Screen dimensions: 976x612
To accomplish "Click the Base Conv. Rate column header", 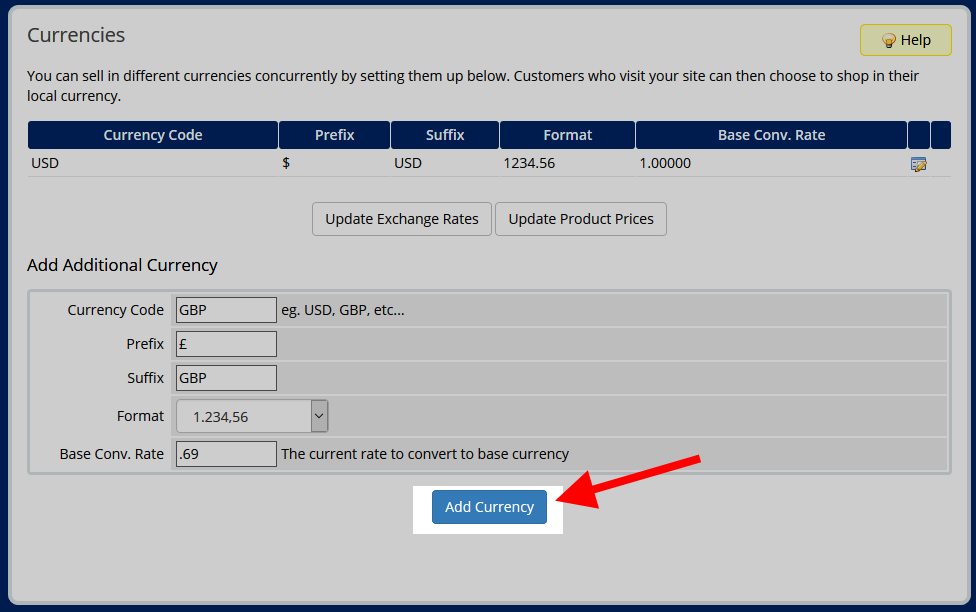I will (x=771, y=135).
